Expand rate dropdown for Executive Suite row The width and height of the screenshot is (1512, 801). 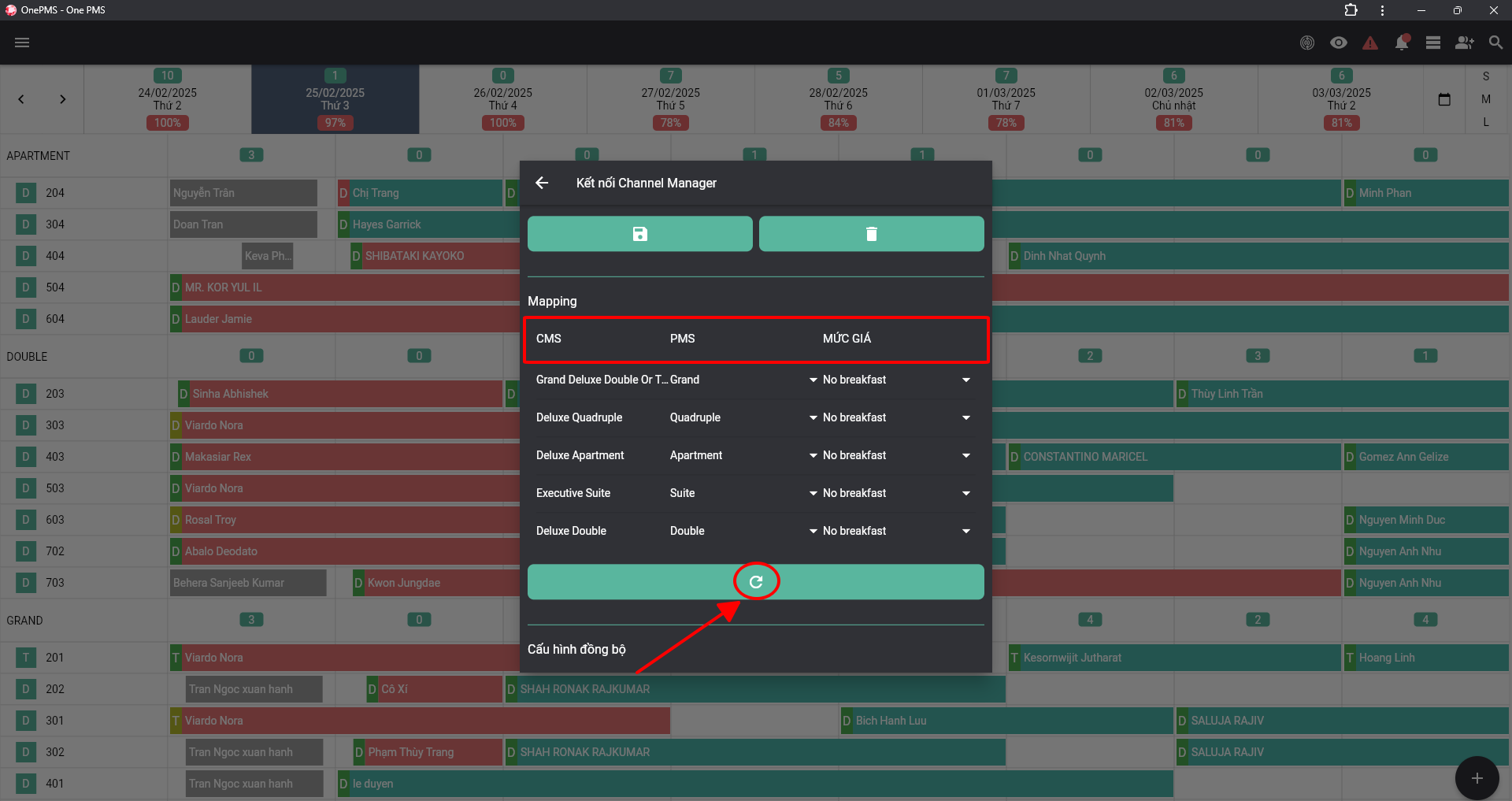[896, 493]
